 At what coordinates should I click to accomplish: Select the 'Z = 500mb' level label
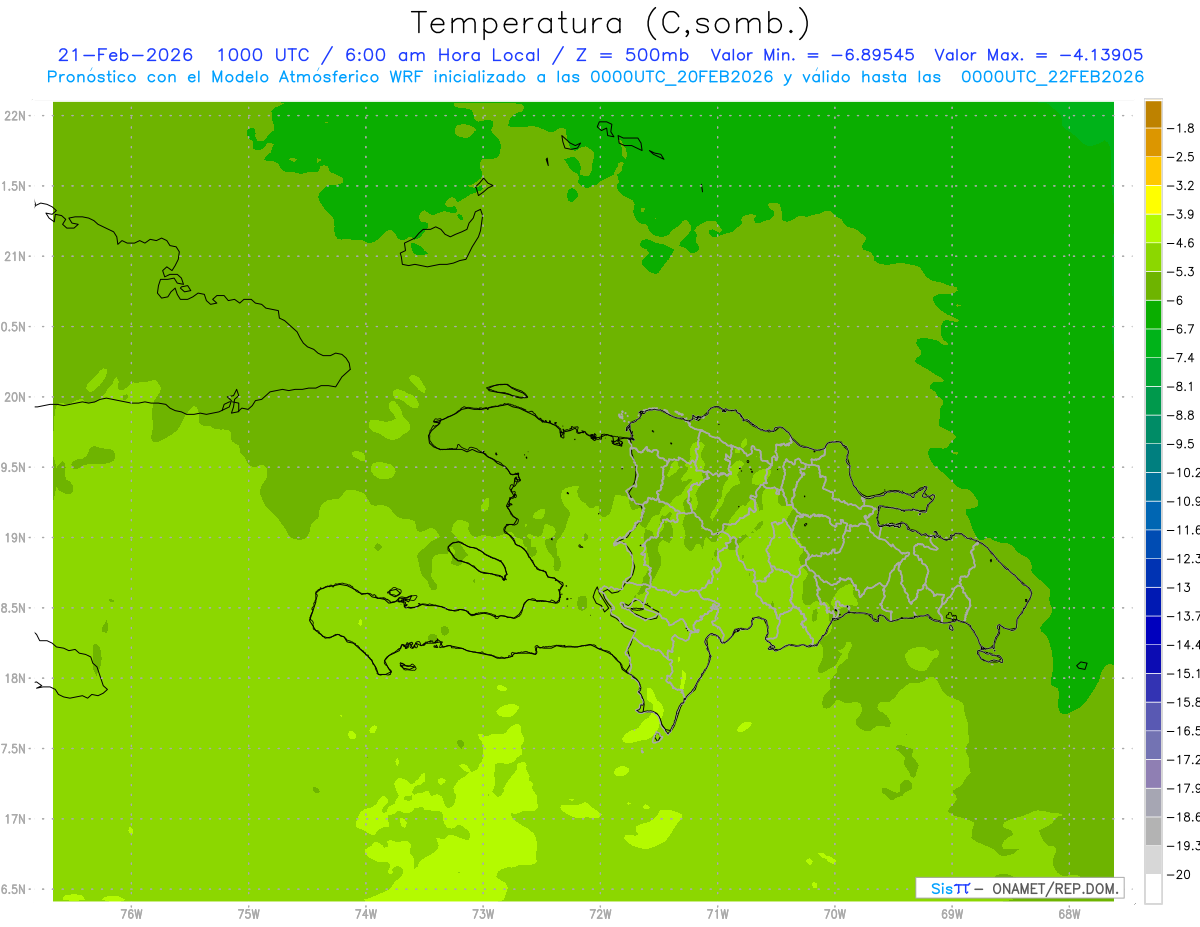point(631,56)
